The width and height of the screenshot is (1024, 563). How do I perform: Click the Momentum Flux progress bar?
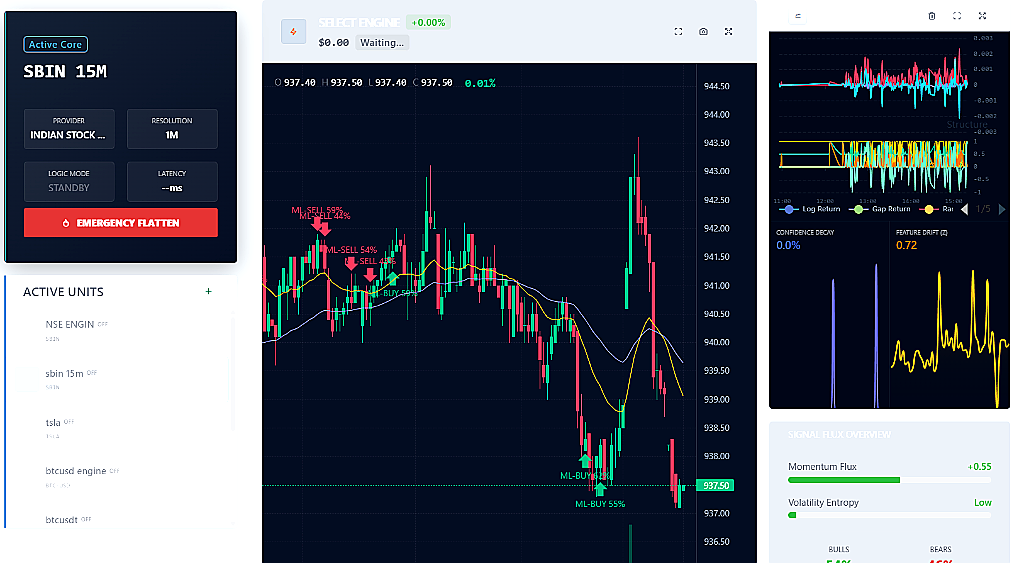tap(889, 480)
